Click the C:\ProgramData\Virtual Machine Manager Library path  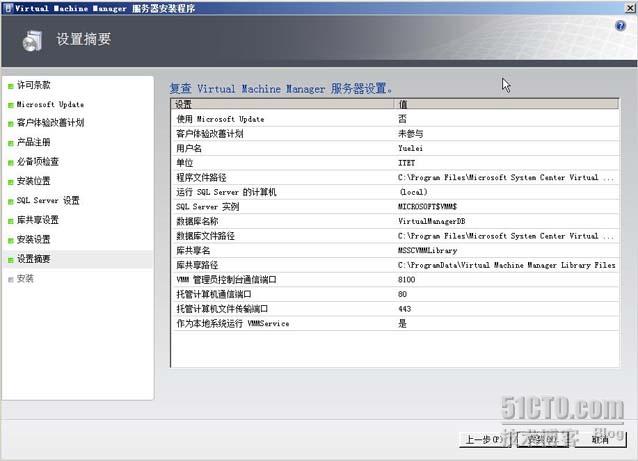[x=507, y=265]
